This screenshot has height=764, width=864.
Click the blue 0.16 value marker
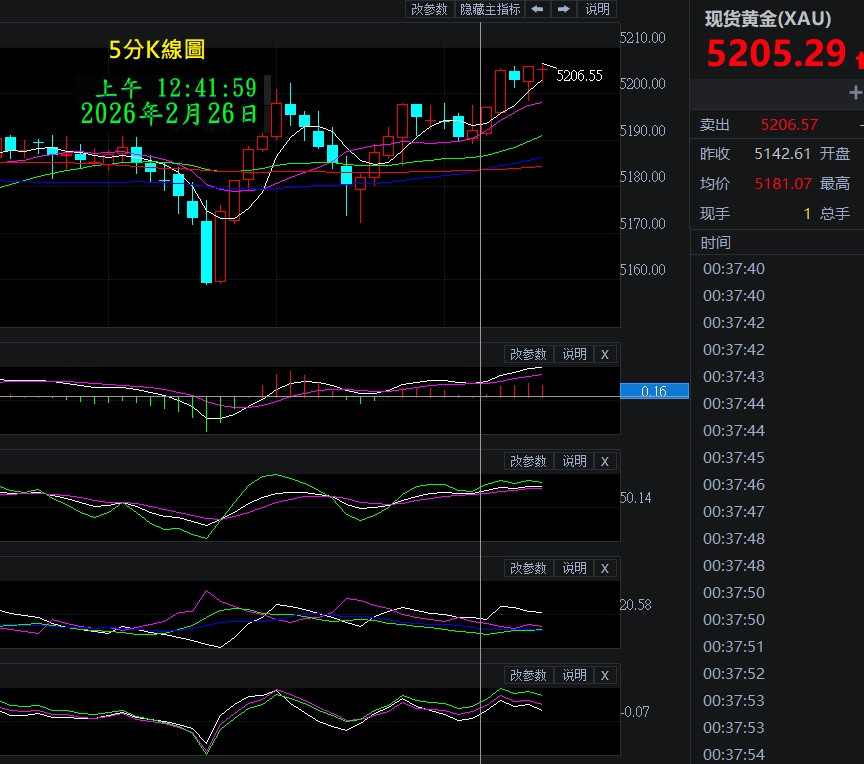coord(654,391)
